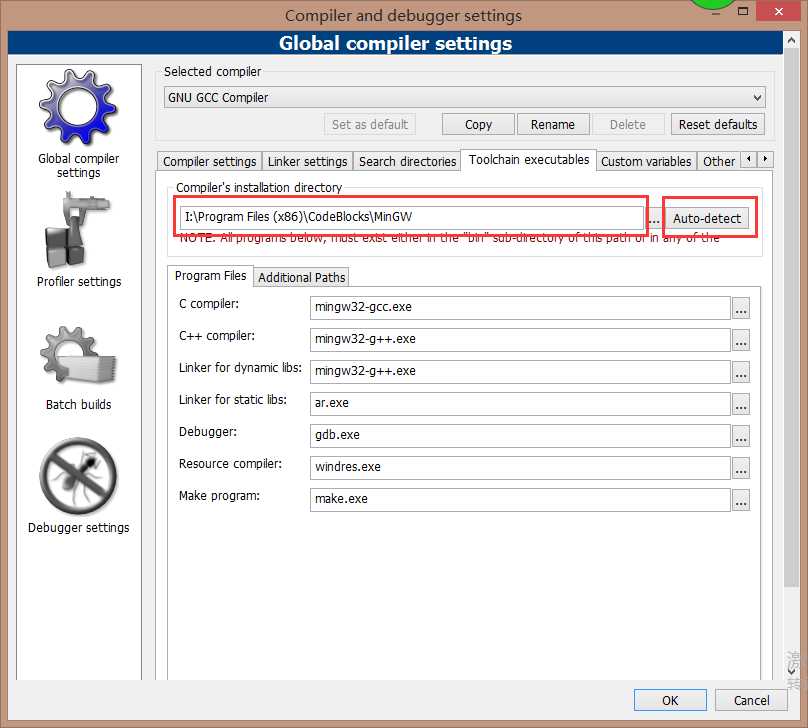Viewport: 808px width, 728px height.
Task: Switch to Linker settings tab
Action: (x=307, y=161)
